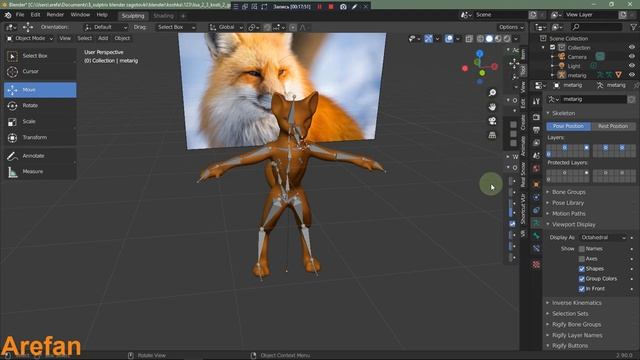Open the viewport Add menu

pyautogui.click(x=103, y=38)
